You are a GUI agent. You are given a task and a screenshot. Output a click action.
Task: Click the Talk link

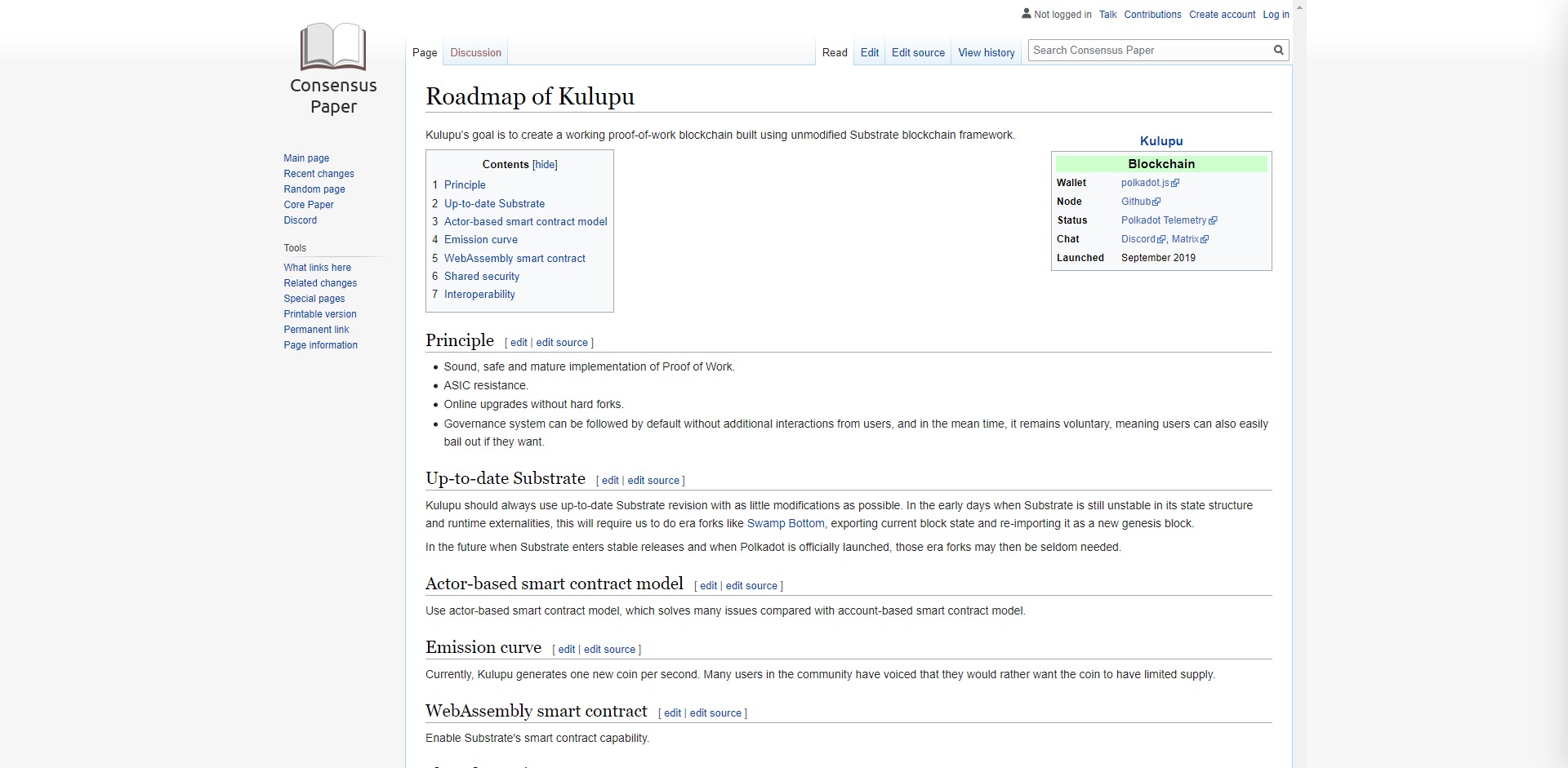1107,15
